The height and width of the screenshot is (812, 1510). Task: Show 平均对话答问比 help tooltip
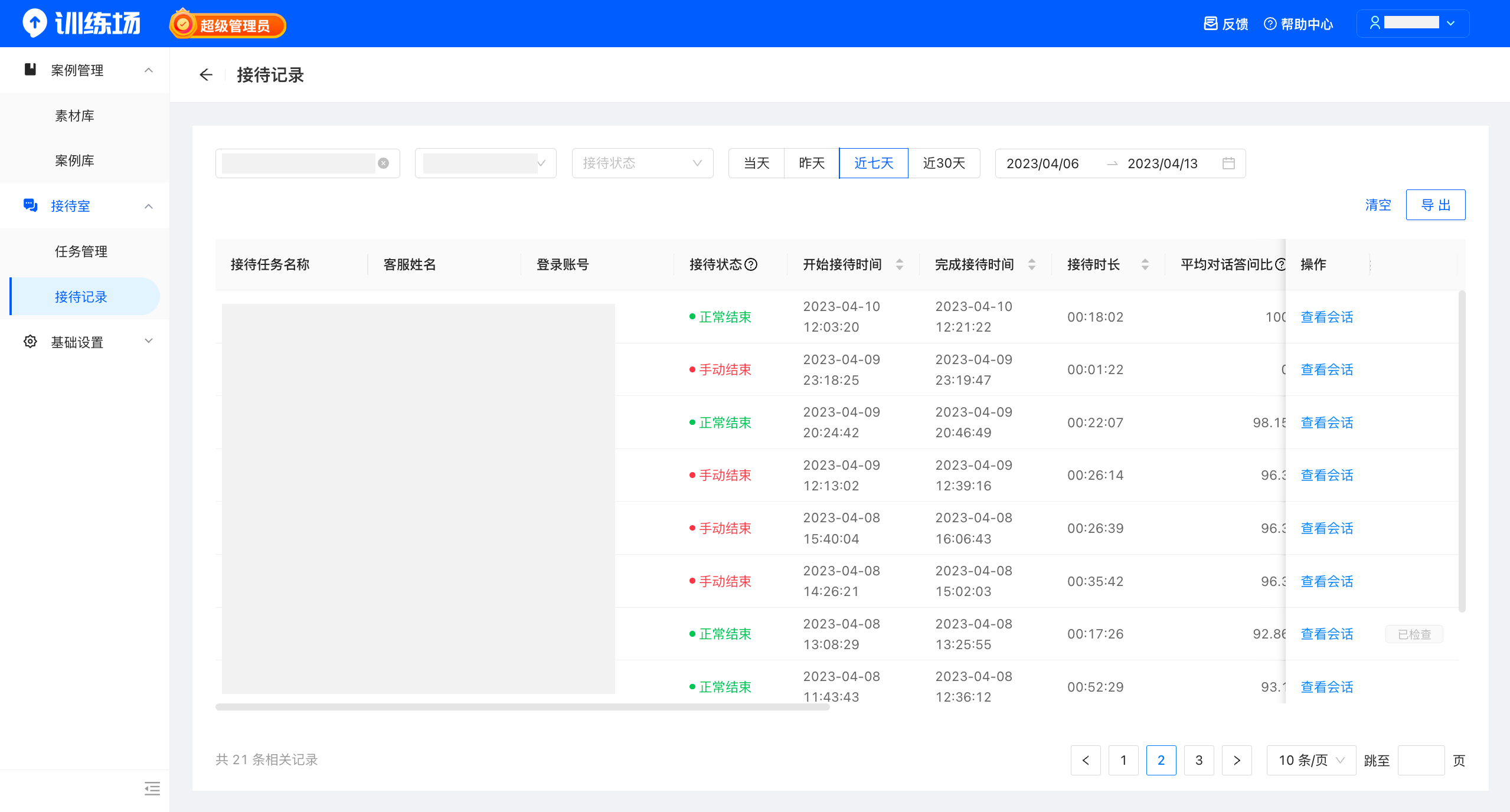coord(1280,264)
